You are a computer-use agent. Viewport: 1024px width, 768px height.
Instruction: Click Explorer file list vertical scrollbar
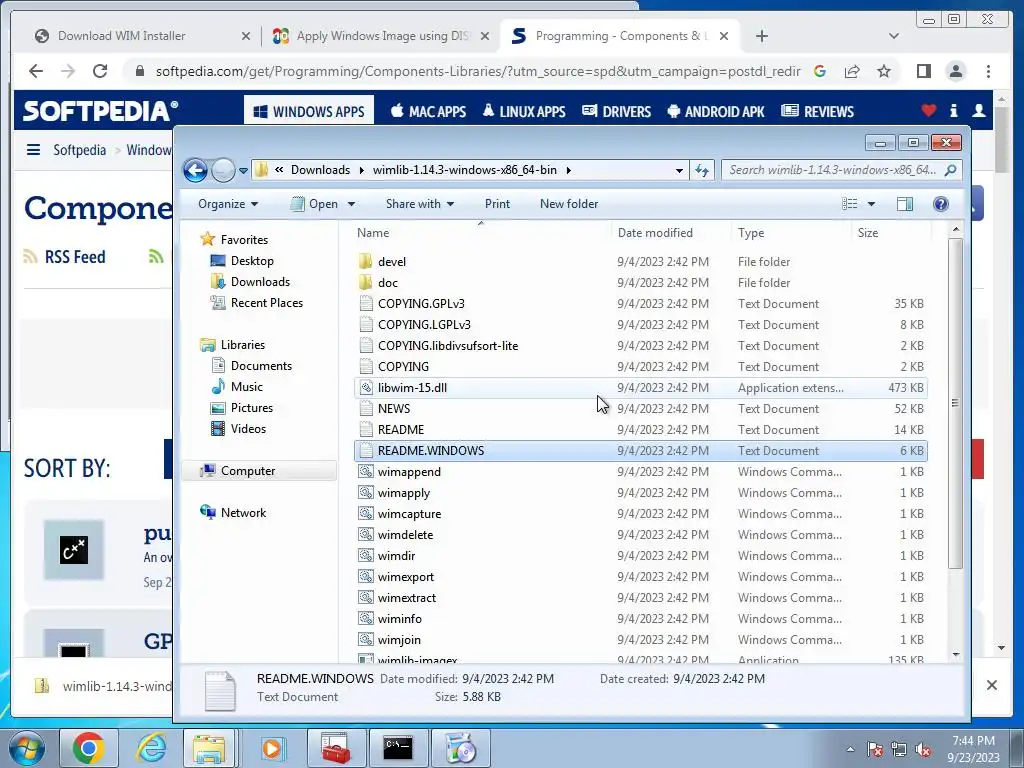pyautogui.click(x=955, y=402)
